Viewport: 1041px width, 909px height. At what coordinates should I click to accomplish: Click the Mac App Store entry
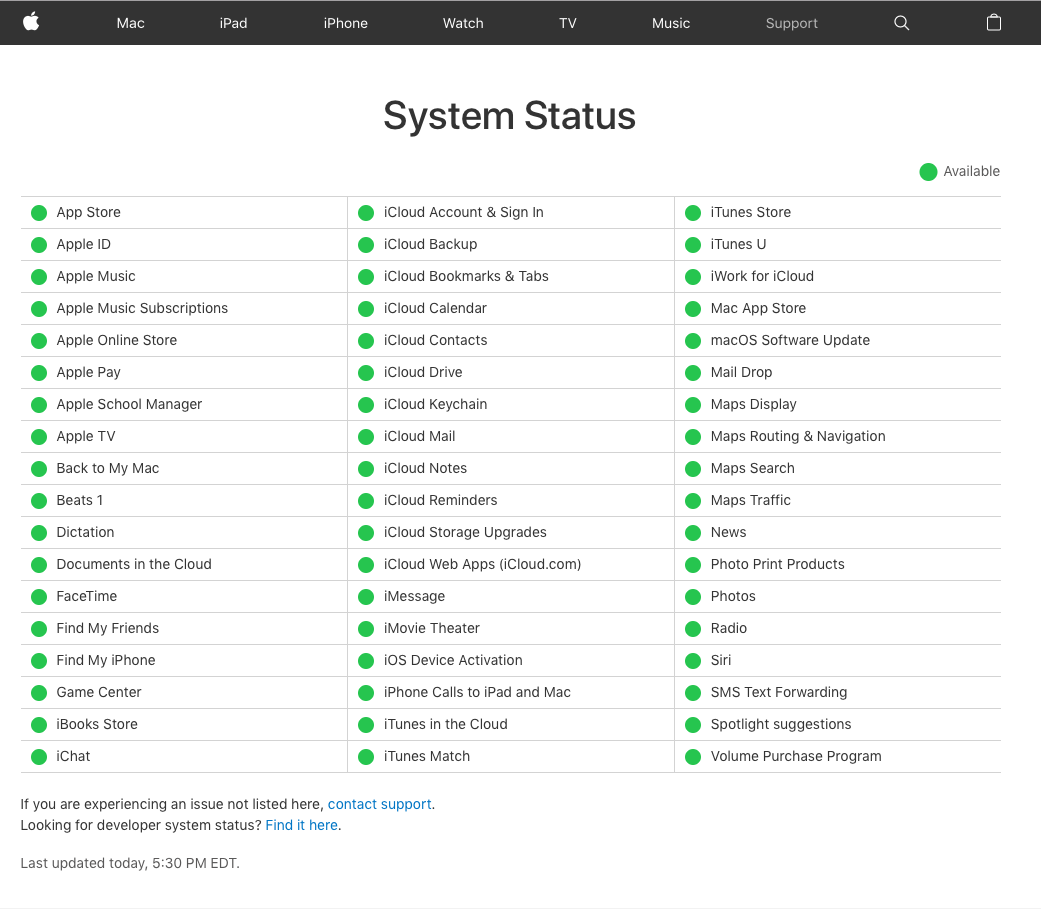pos(758,308)
